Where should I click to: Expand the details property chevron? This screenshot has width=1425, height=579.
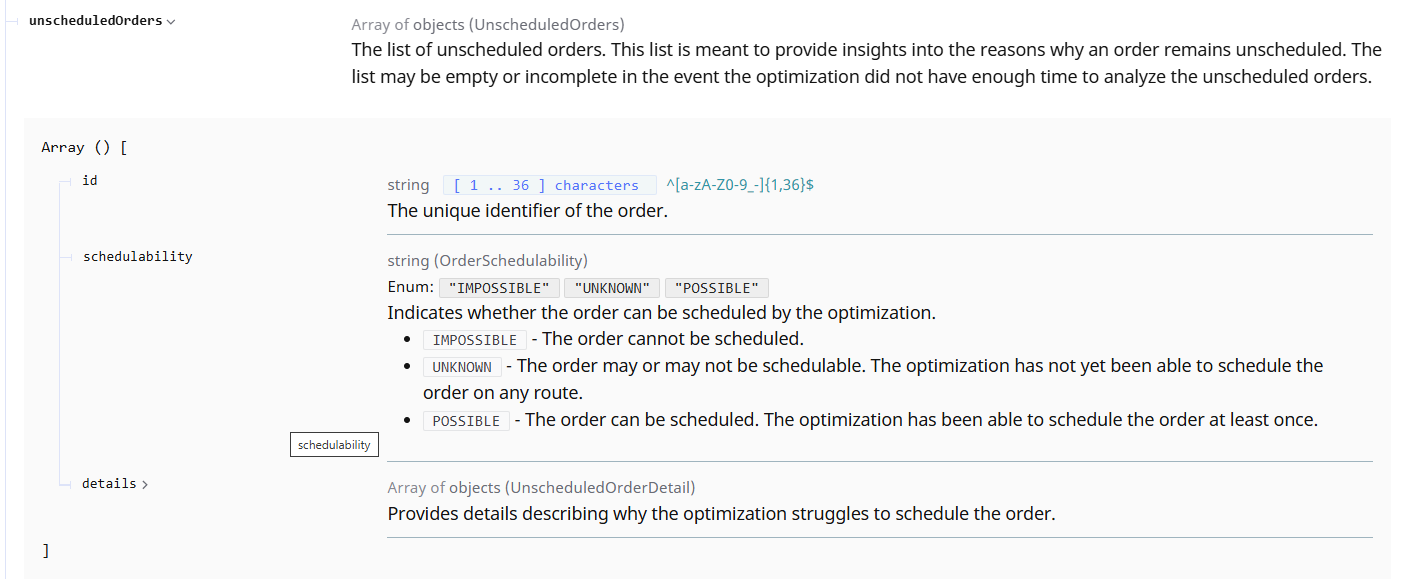click(145, 484)
